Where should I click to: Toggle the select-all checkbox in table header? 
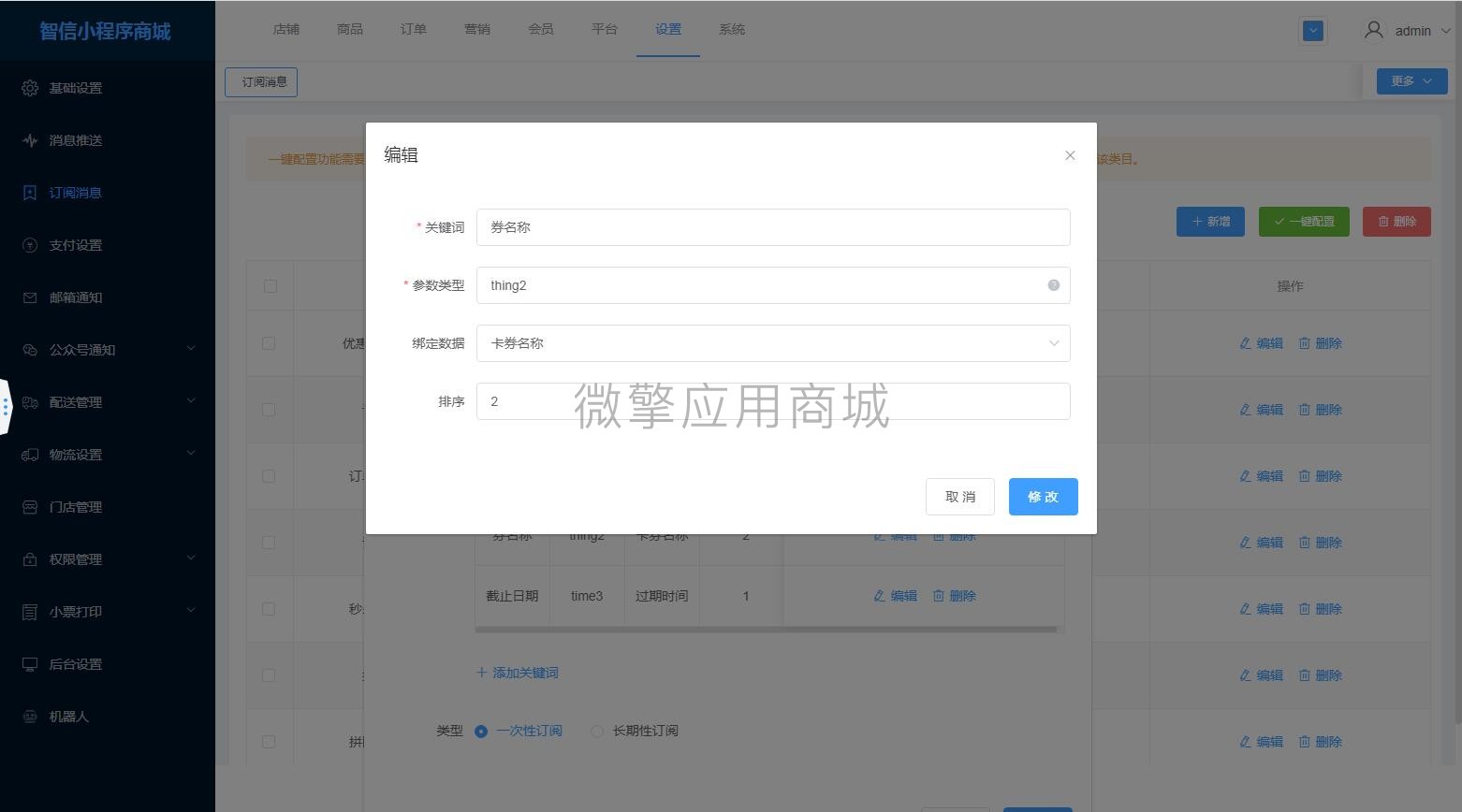coord(270,286)
